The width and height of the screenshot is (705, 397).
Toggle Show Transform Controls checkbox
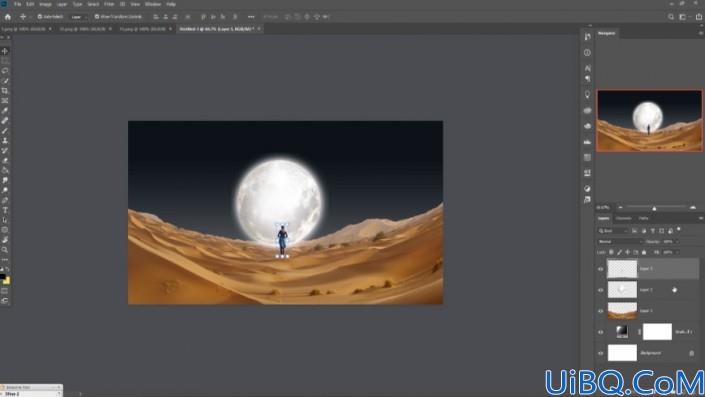97,17
